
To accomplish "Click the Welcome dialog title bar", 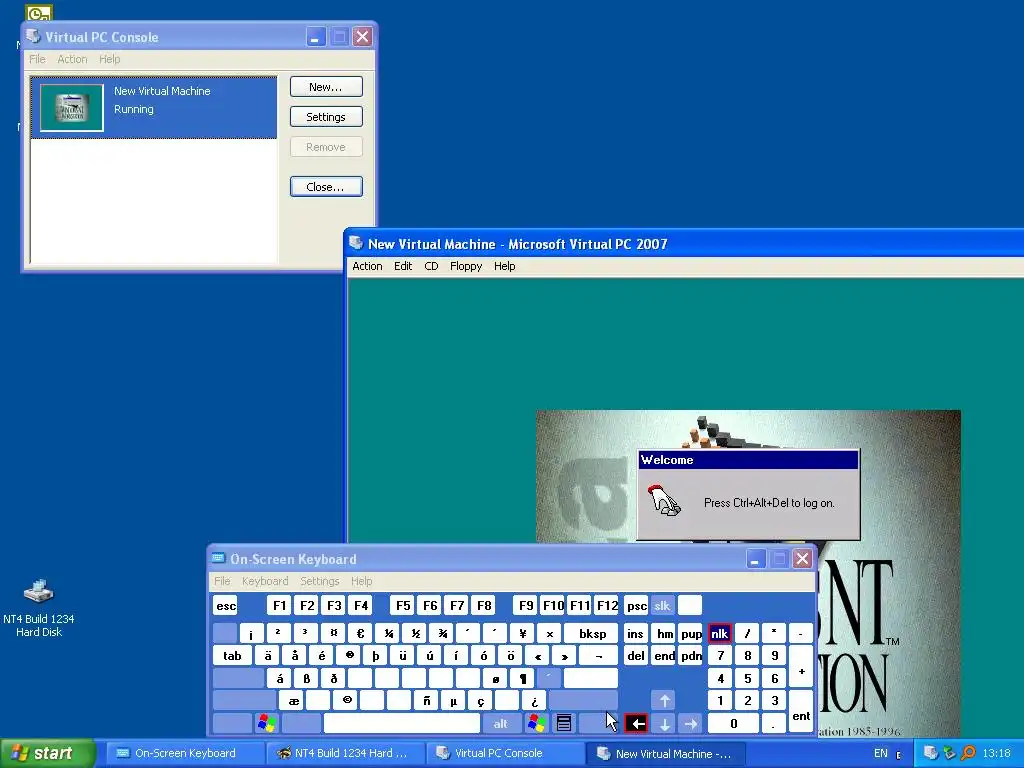I will (748, 460).
